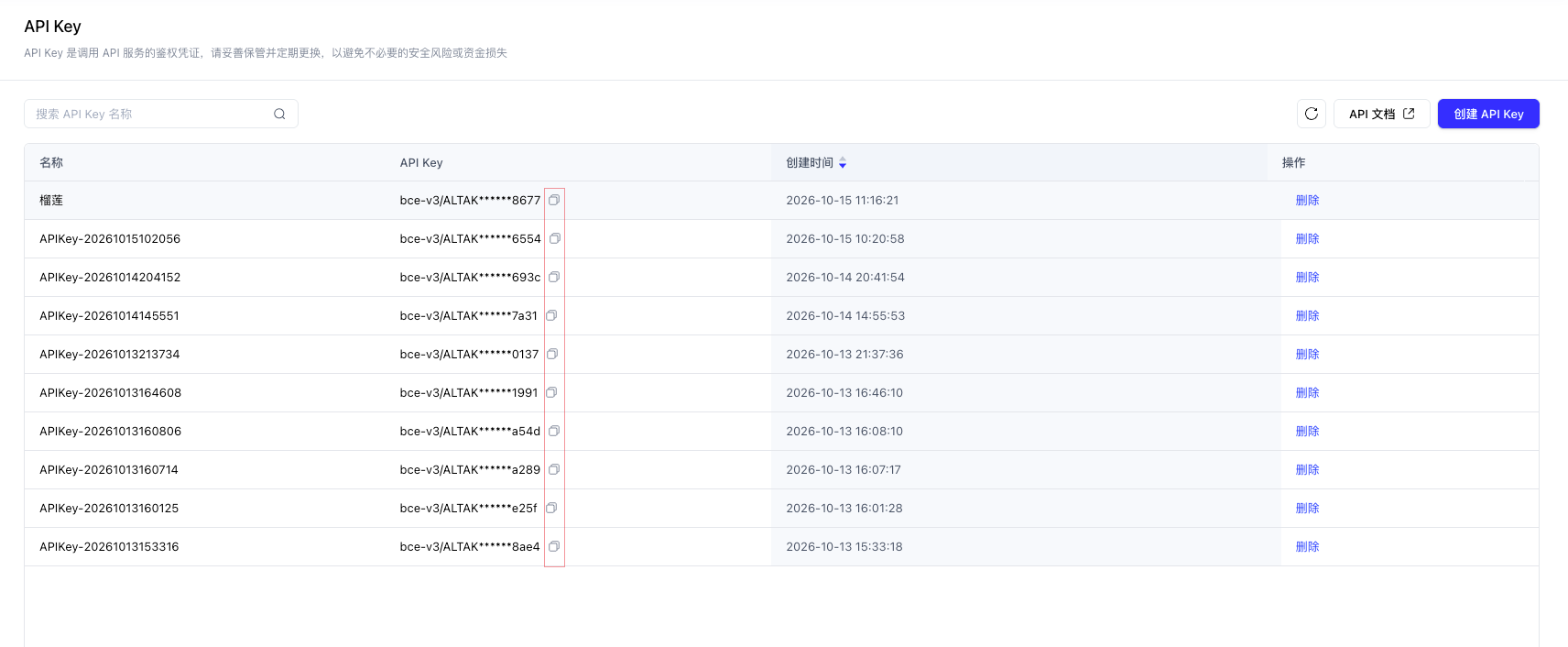The width and height of the screenshot is (1568, 647).
Task: Copy the API key ending in e25f
Action: (551, 508)
